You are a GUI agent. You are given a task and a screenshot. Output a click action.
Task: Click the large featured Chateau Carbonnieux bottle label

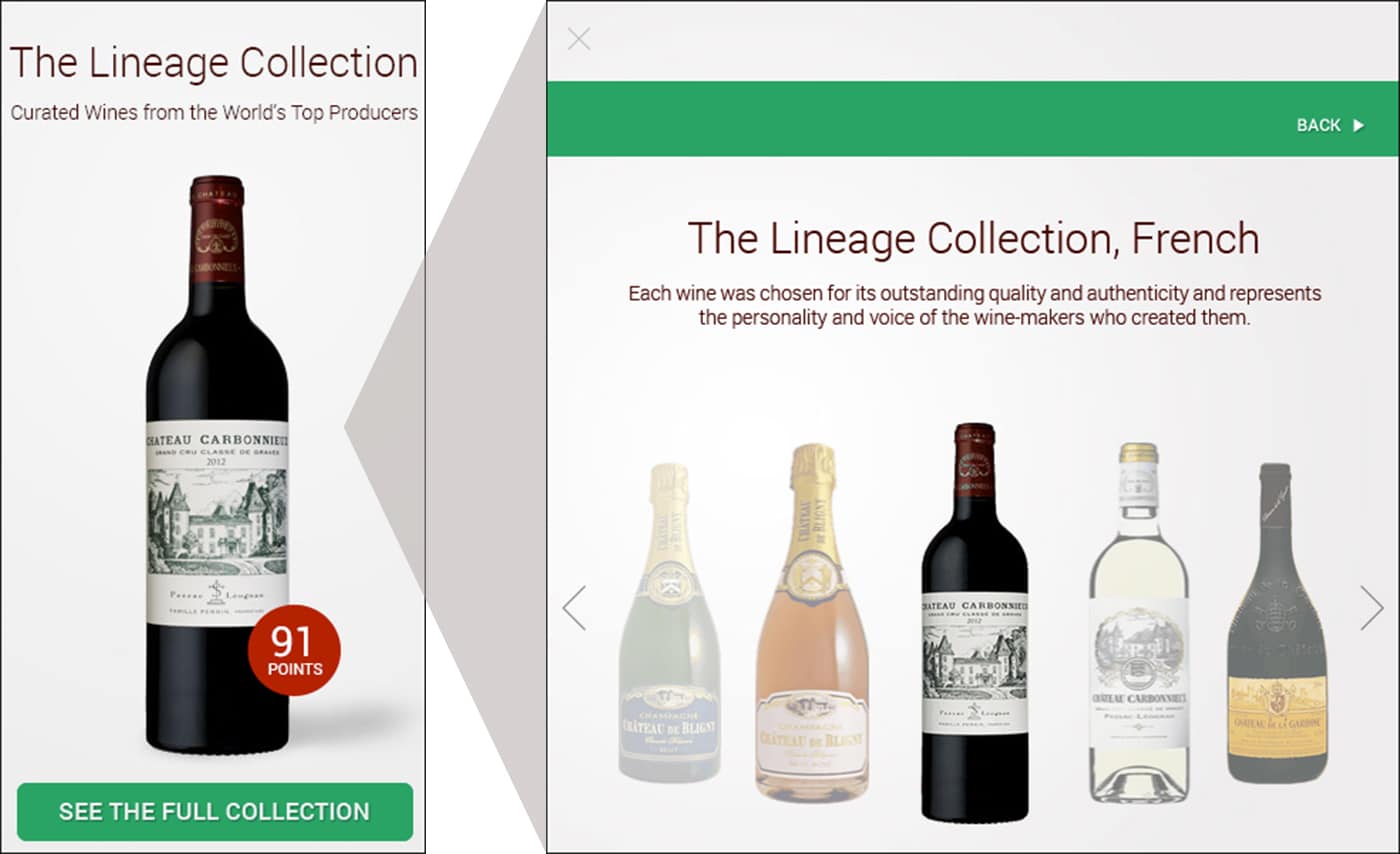[217, 523]
